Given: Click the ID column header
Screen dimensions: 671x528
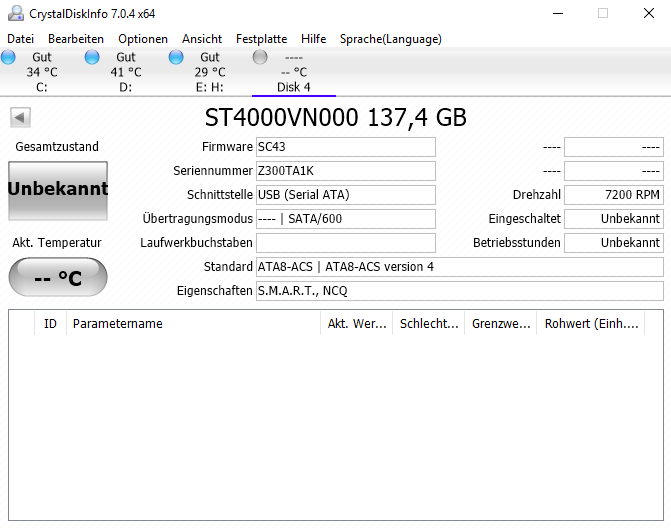Looking at the screenshot, I should tap(50, 323).
